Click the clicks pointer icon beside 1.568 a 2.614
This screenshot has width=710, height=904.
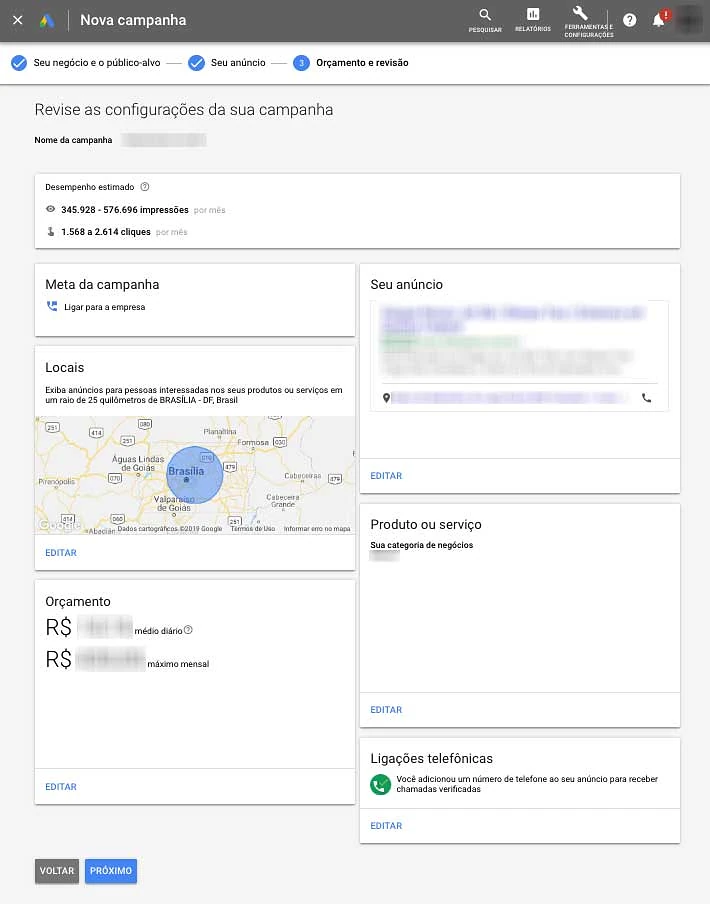click(51, 232)
